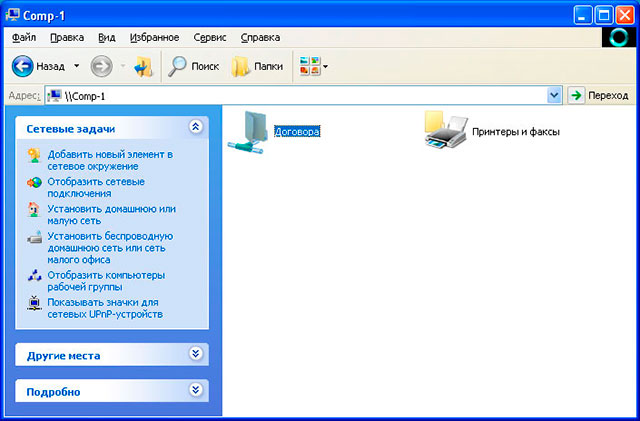640x421 pixels.
Task: Click the network connections globe icon
Action: tap(34, 182)
